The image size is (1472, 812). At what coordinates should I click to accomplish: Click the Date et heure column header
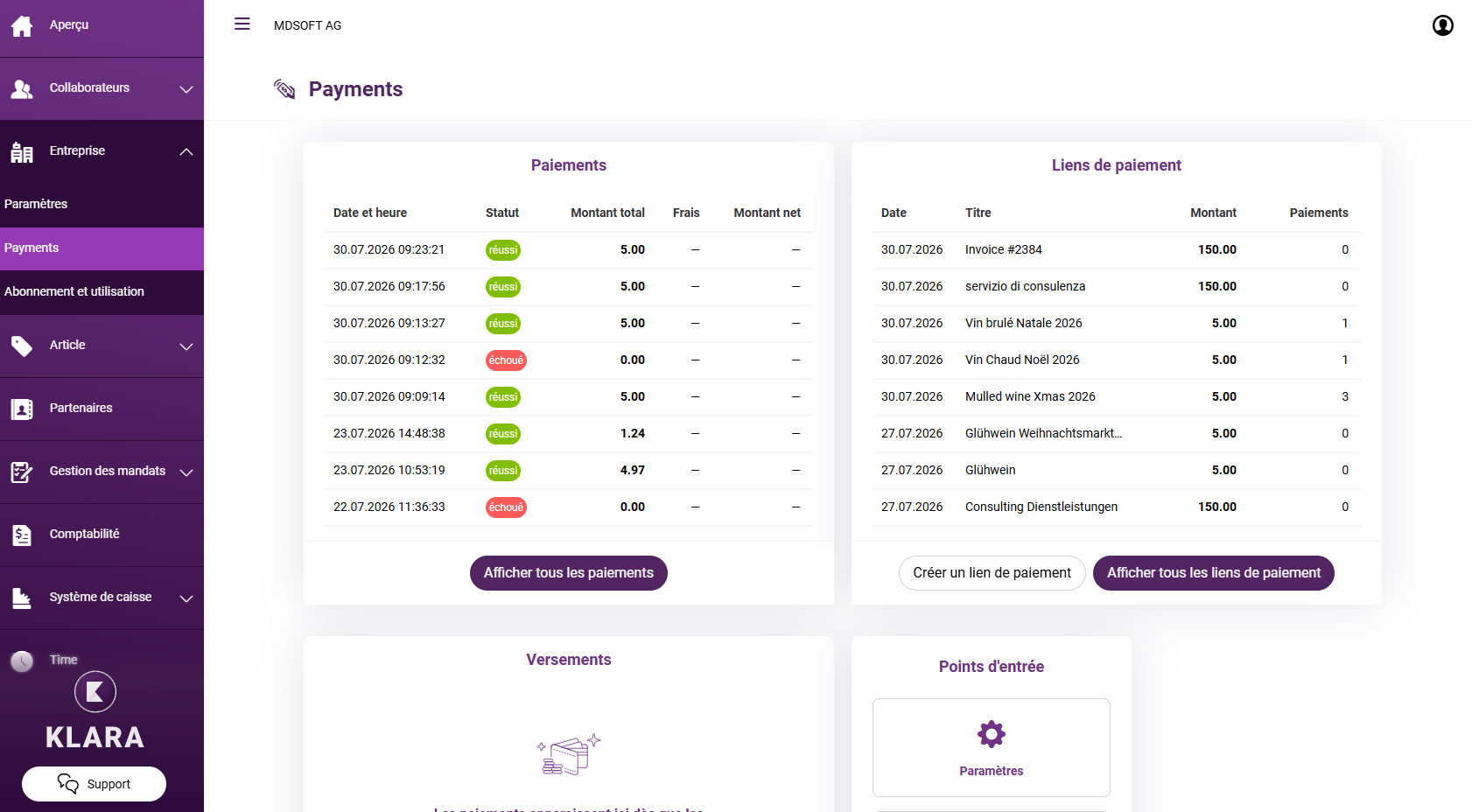[x=370, y=213]
